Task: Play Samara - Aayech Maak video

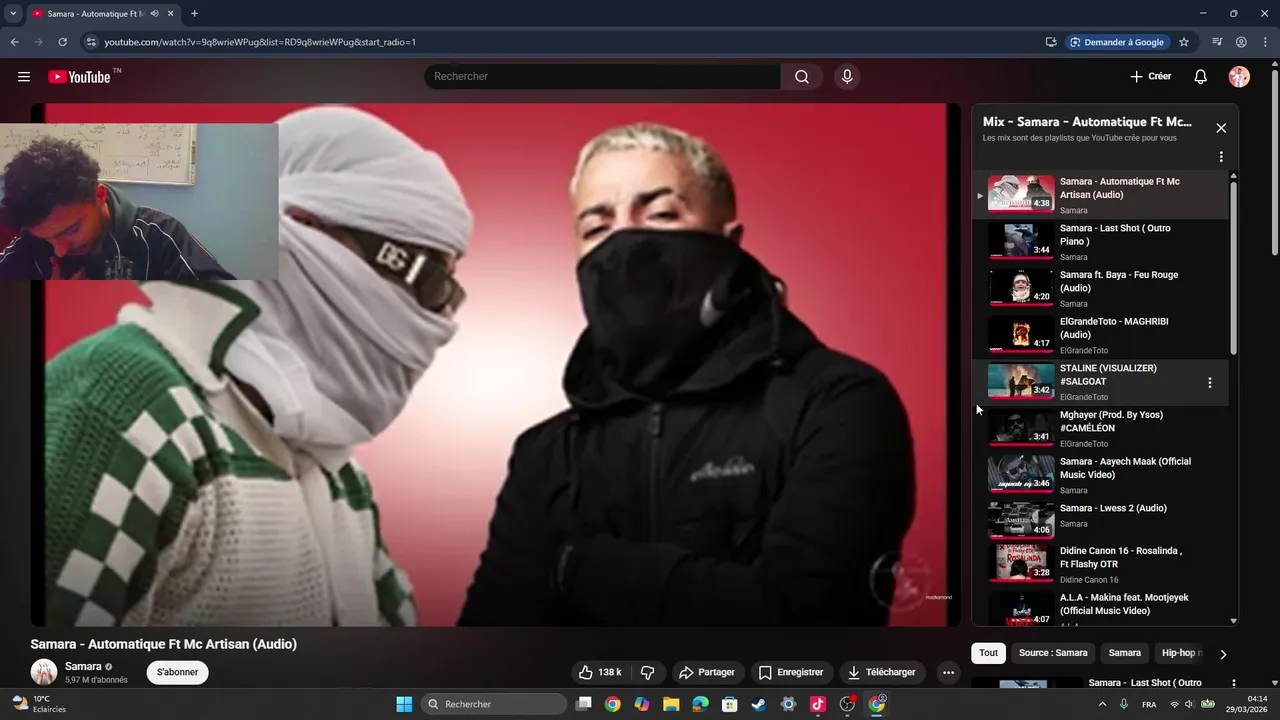Action: (x=1100, y=476)
